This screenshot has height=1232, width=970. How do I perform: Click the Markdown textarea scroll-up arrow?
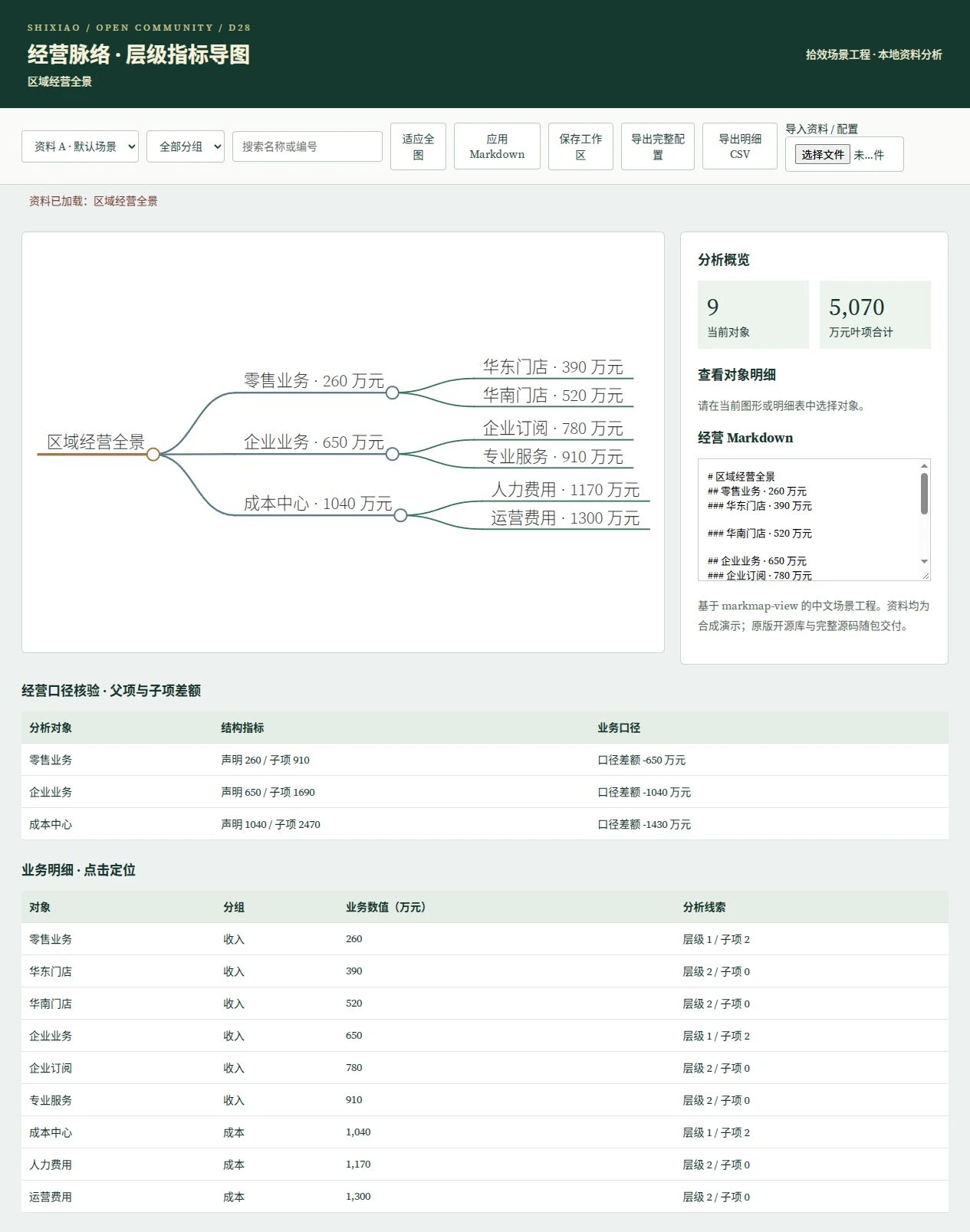924,465
